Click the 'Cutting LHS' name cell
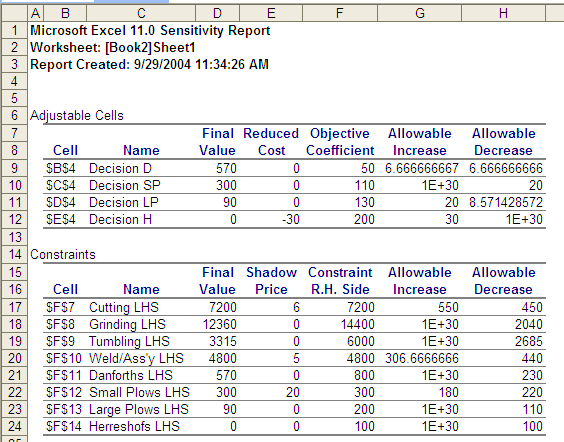Viewport: 564px width, 442px height. point(123,307)
